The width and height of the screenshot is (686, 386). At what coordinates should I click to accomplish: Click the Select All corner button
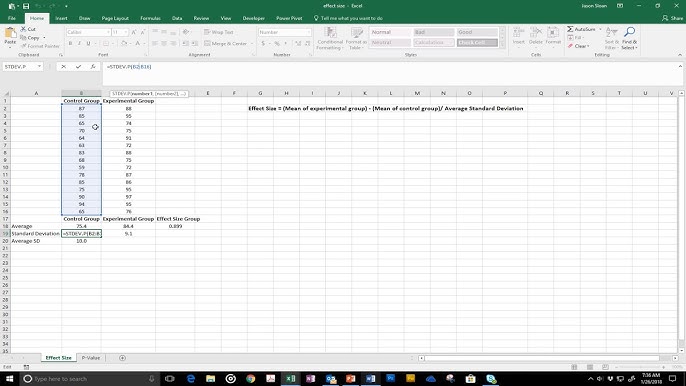coord(5,93)
